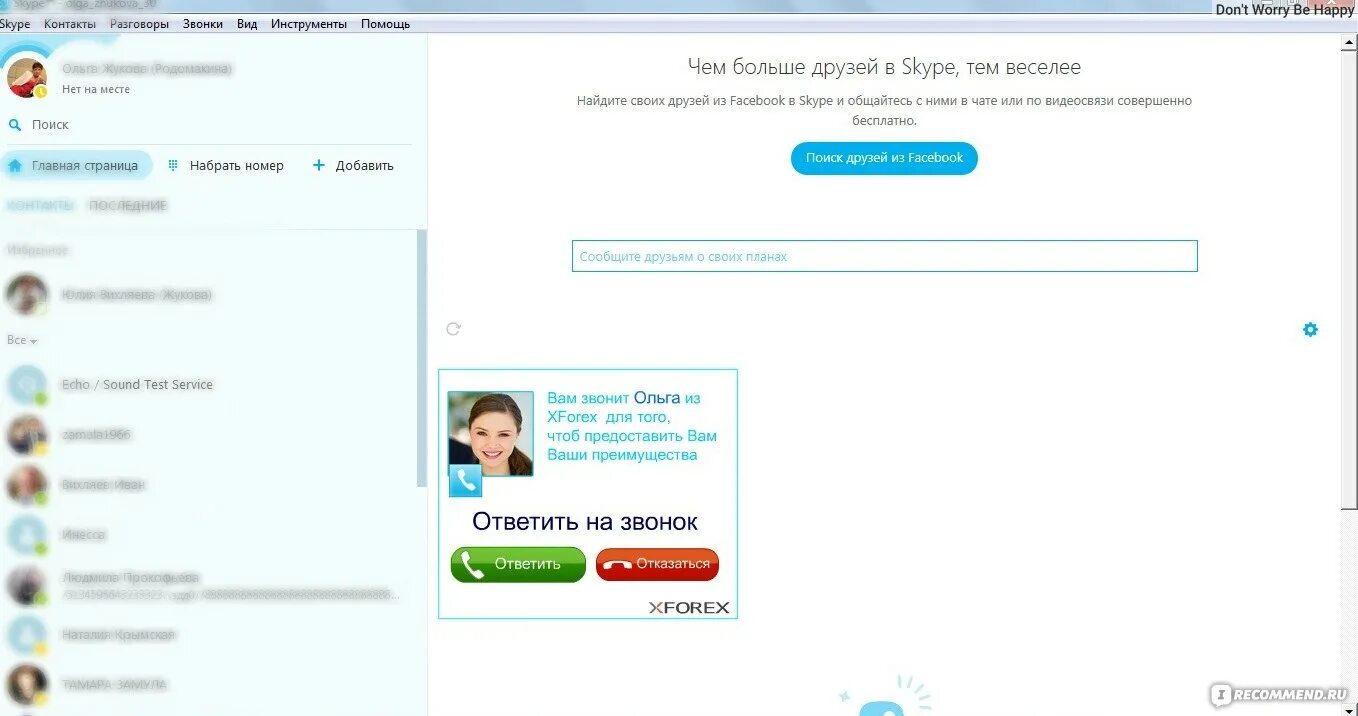Viewport: 1358px width, 716px height.
Task: Click the search magnifier icon
Action: [15, 125]
